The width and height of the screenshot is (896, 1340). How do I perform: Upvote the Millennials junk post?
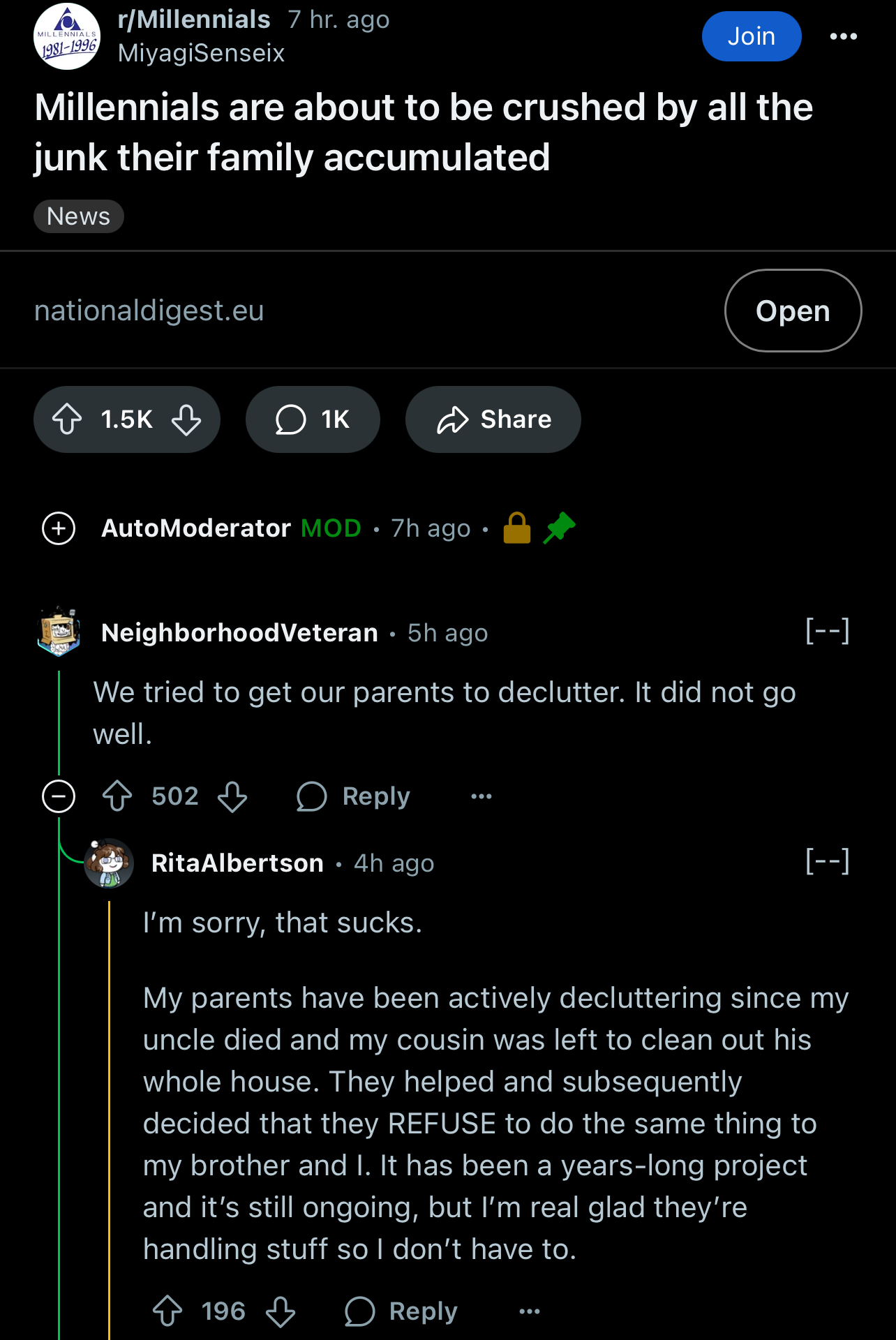(68, 419)
